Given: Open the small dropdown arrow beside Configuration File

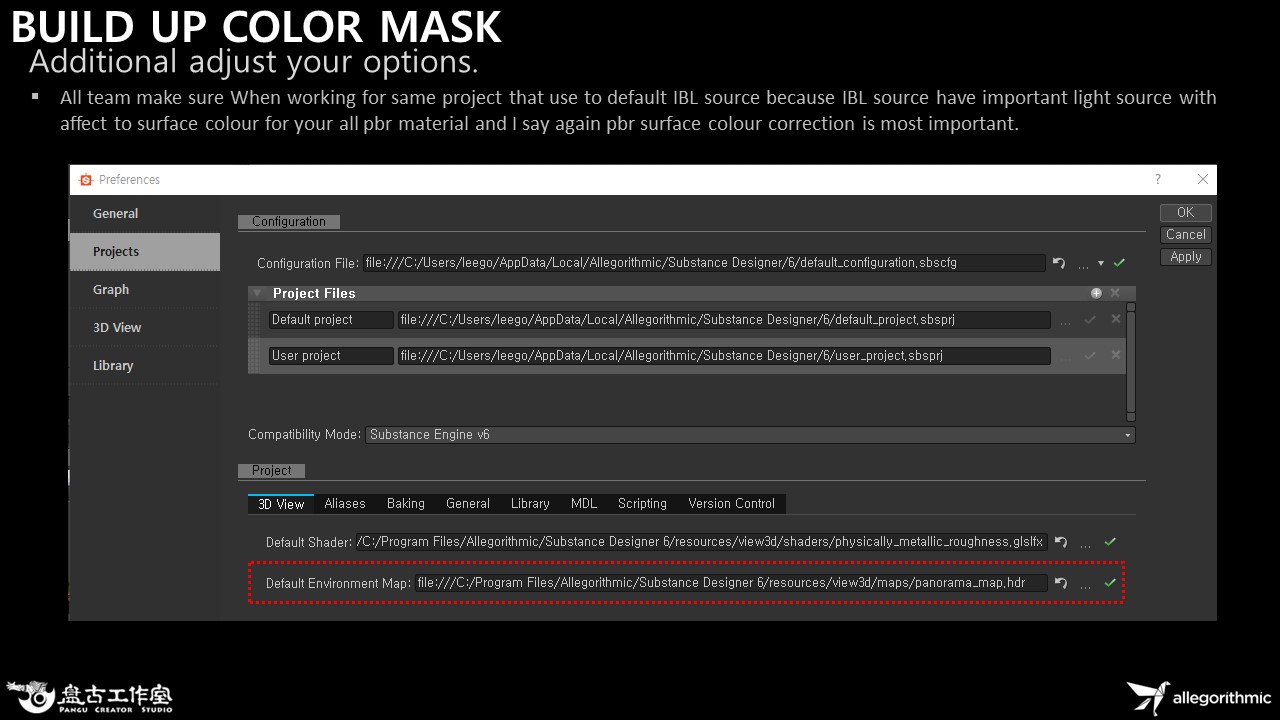Looking at the screenshot, I should coord(1101,264).
